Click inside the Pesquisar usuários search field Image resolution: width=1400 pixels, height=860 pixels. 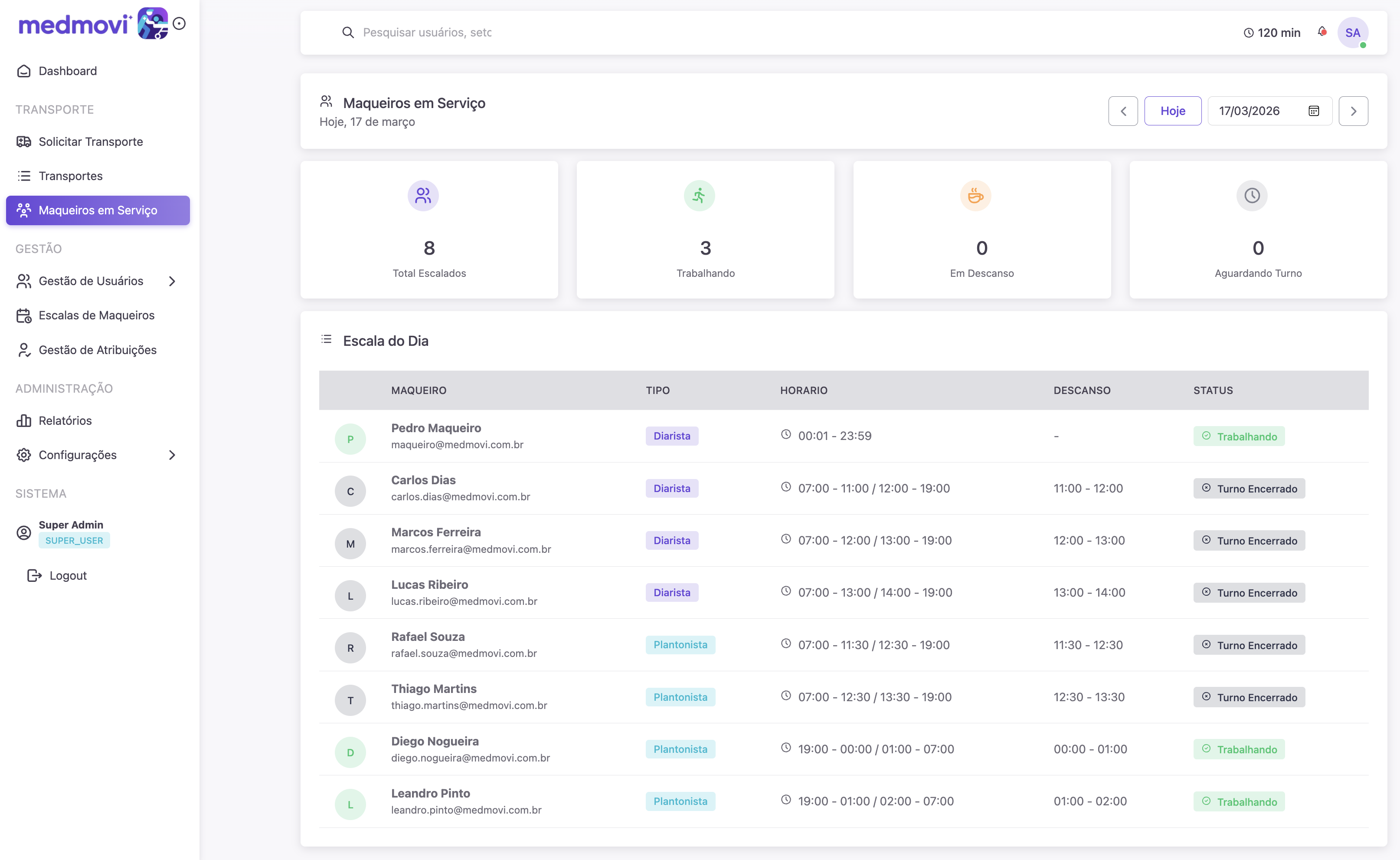point(512,33)
